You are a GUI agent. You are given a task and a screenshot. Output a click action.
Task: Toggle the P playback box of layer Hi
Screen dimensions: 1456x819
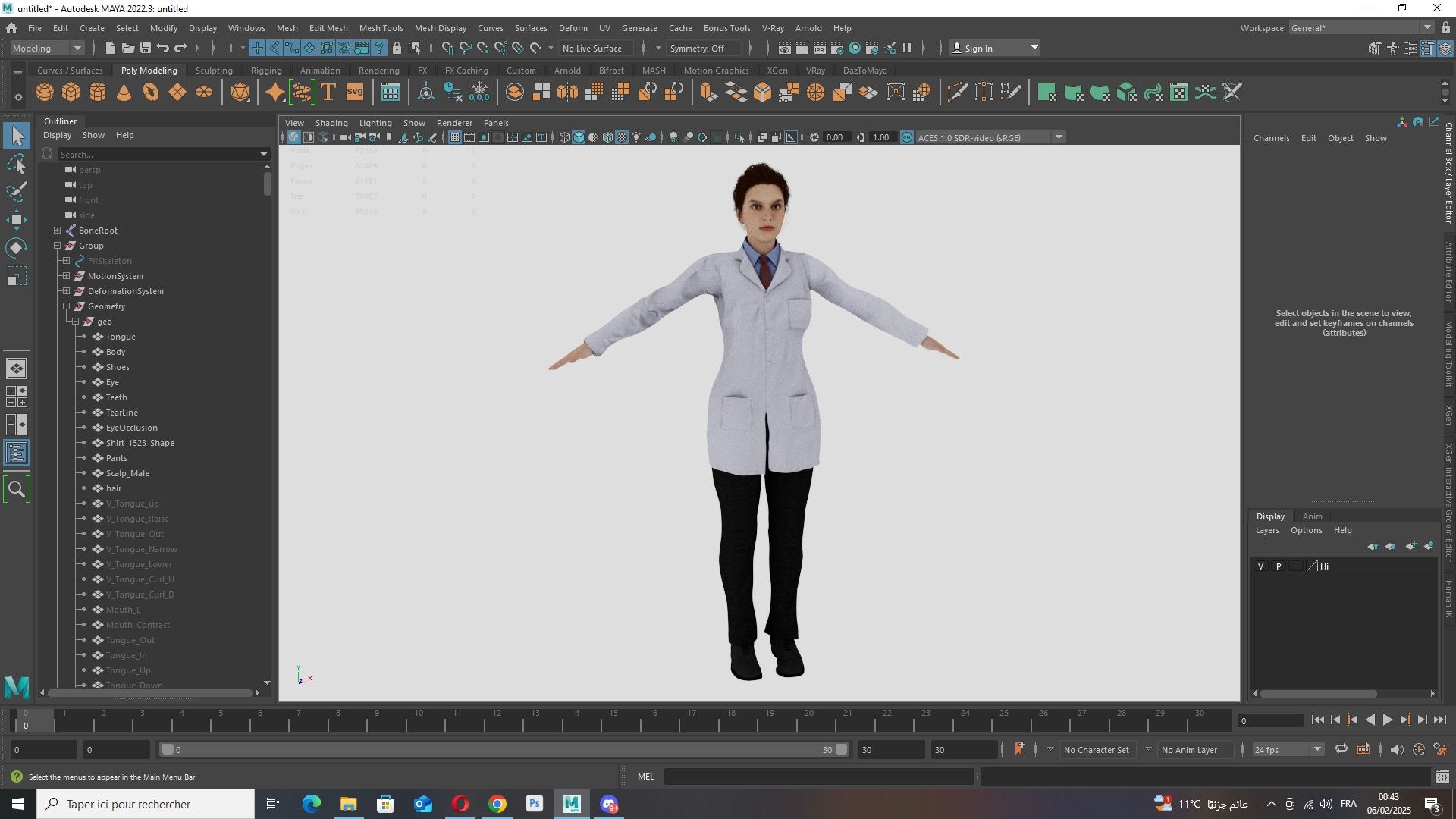tap(1279, 566)
